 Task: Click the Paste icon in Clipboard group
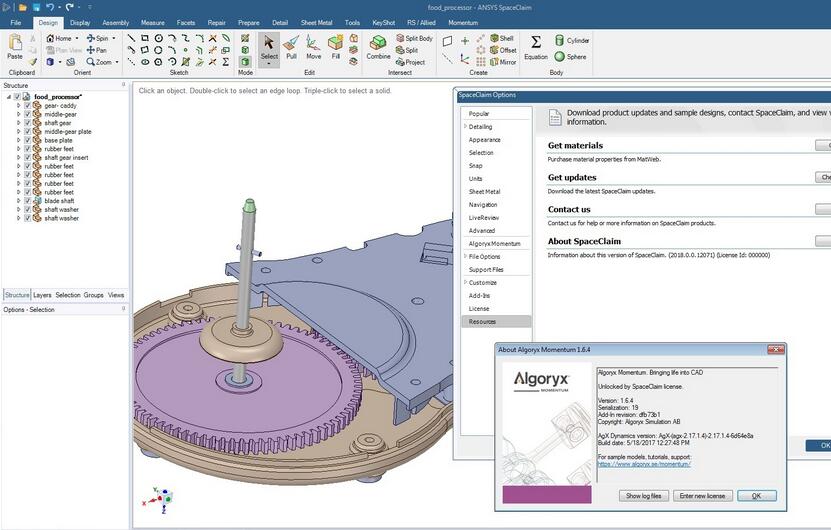(15, 42)
